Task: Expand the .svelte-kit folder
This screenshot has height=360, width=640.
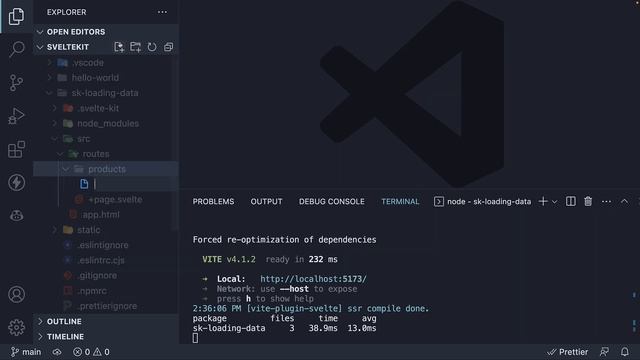Action: (x=106, y=108)
